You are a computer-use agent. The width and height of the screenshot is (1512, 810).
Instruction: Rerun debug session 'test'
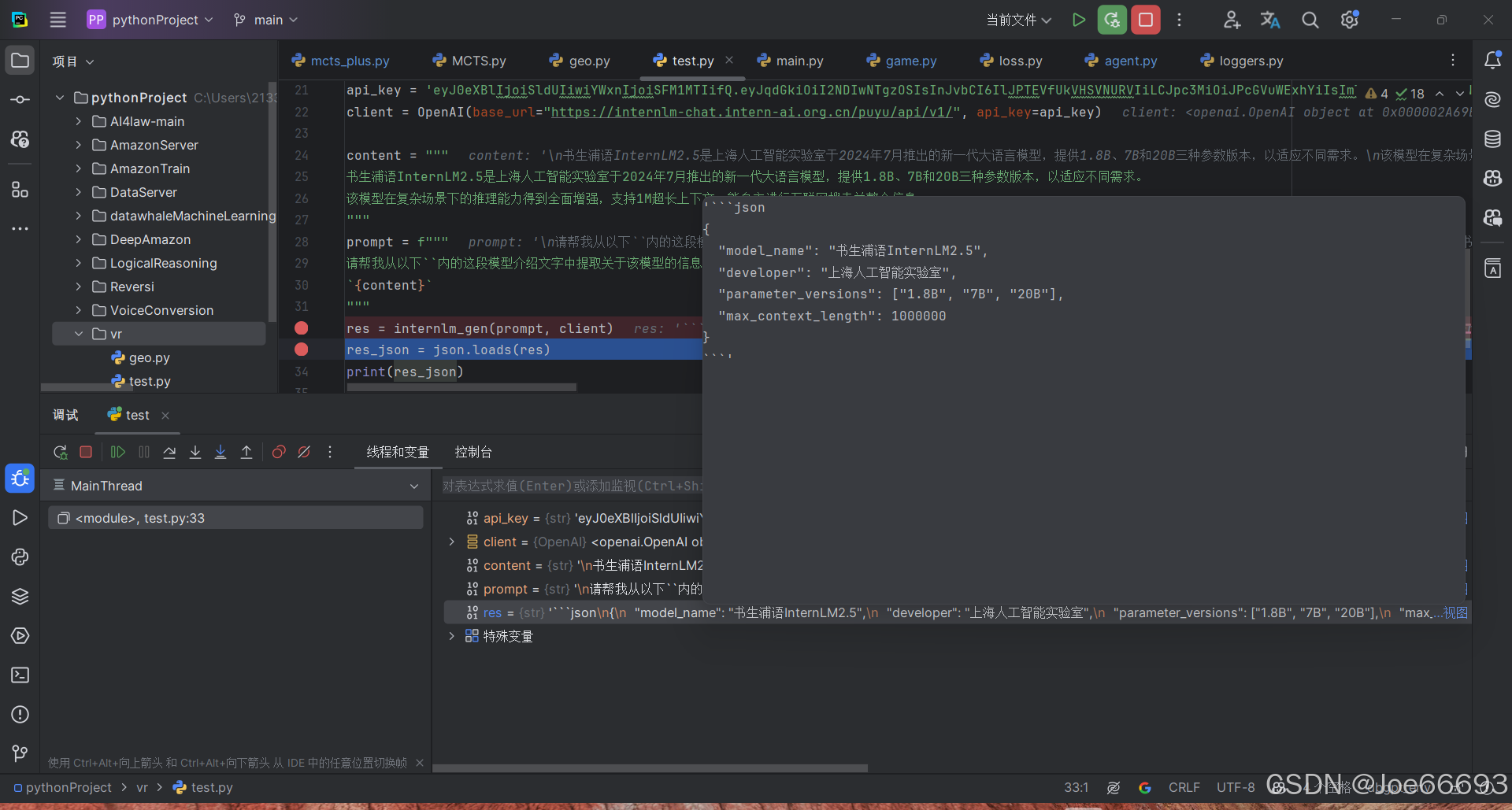(x=60, y=452)
